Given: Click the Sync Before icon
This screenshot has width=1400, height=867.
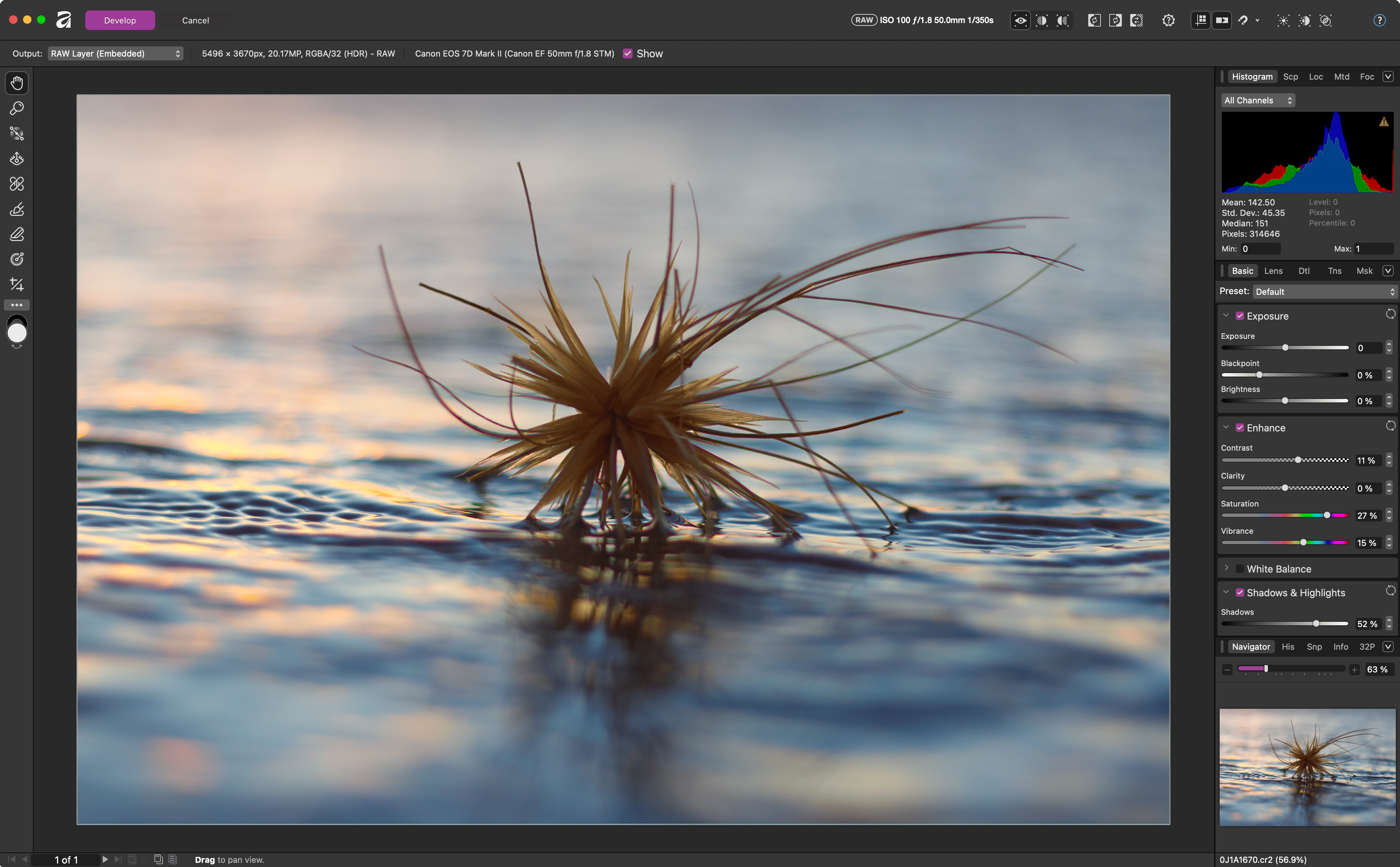Looking at the screenshot, I should tap(1094, 21).
